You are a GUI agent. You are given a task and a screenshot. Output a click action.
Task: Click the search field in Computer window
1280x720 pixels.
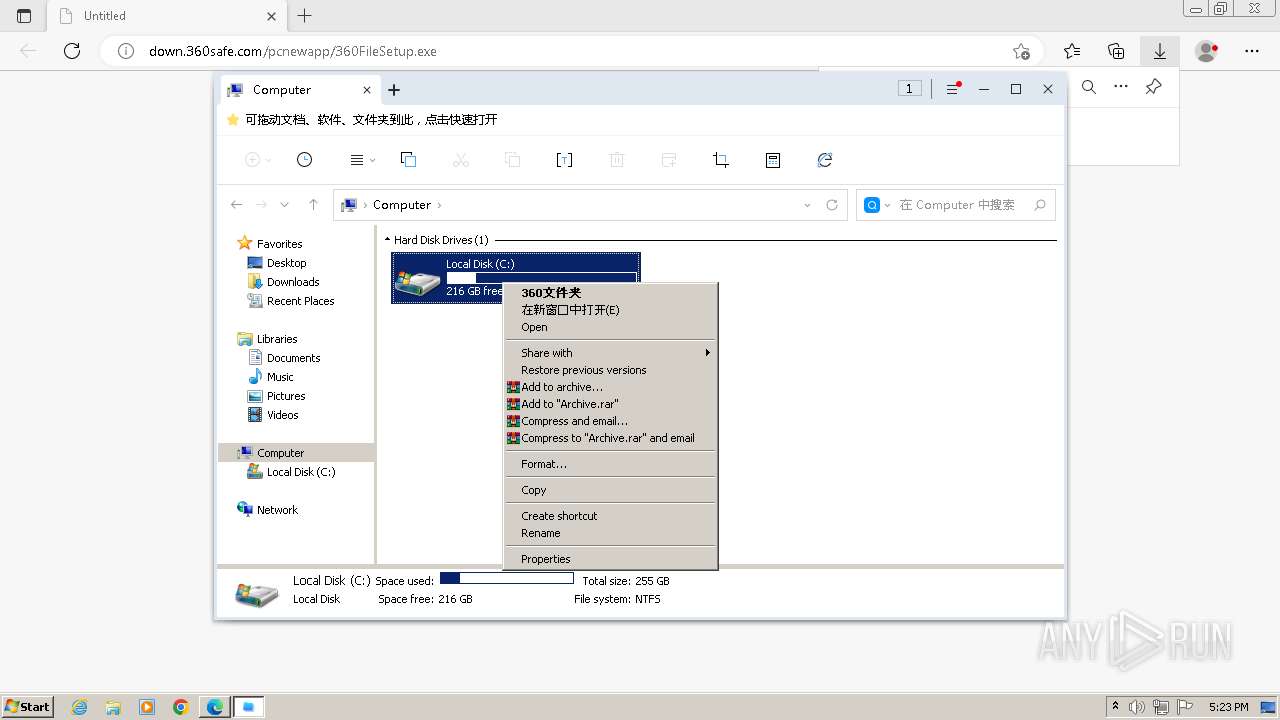point(957,205)
